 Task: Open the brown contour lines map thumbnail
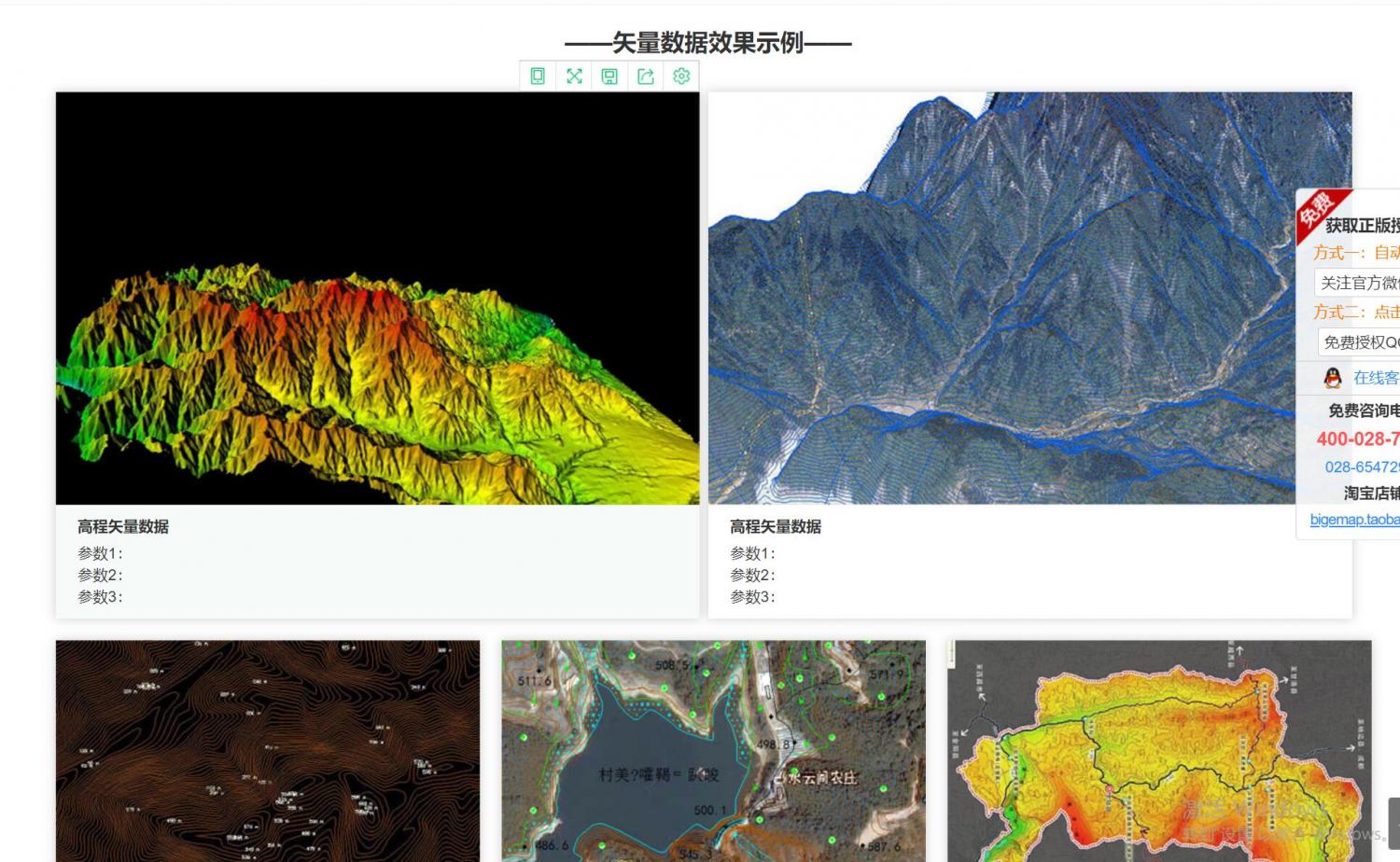click(x=267, y=751)
